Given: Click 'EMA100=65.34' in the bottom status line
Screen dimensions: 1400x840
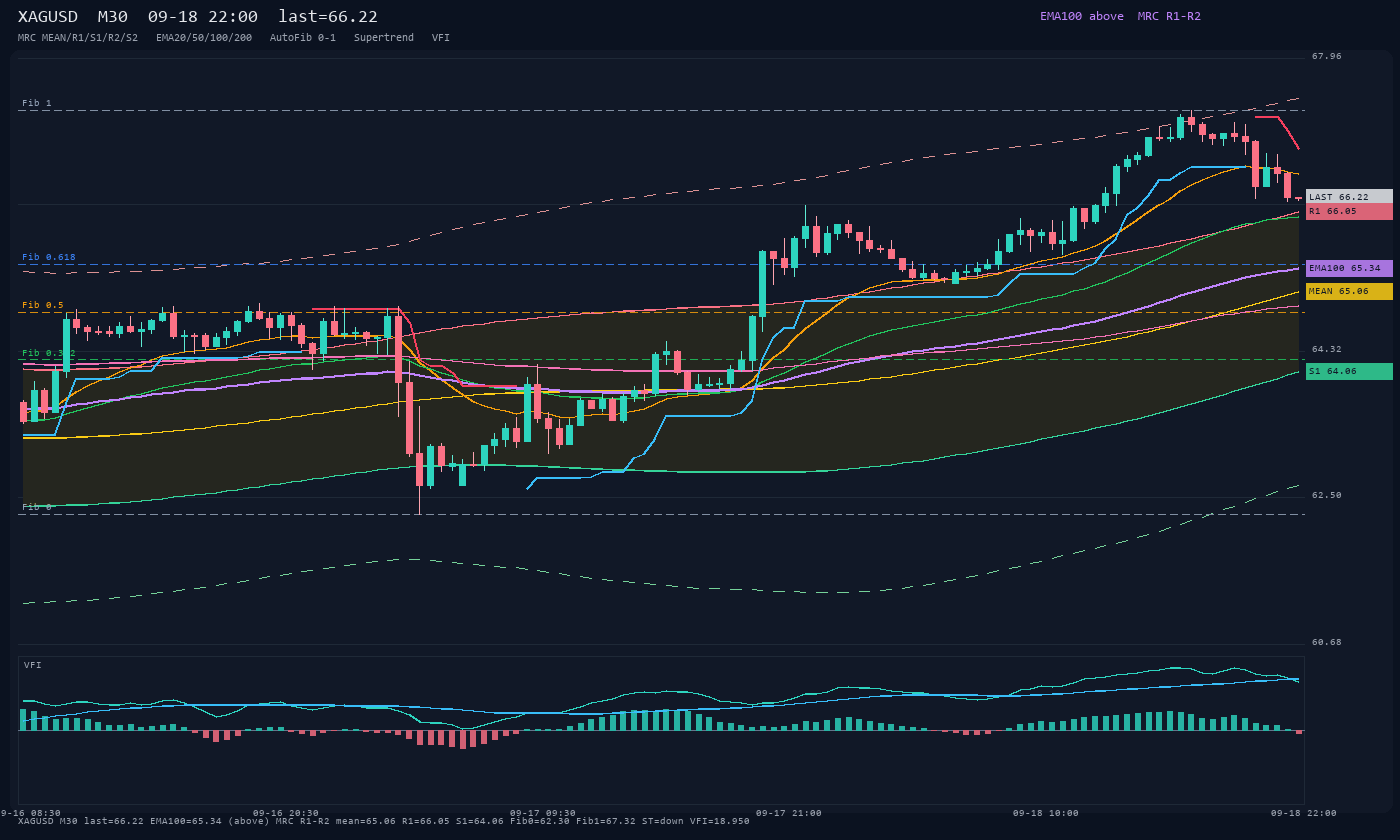Looking at the screenshot, I should (x=186, y=821).
